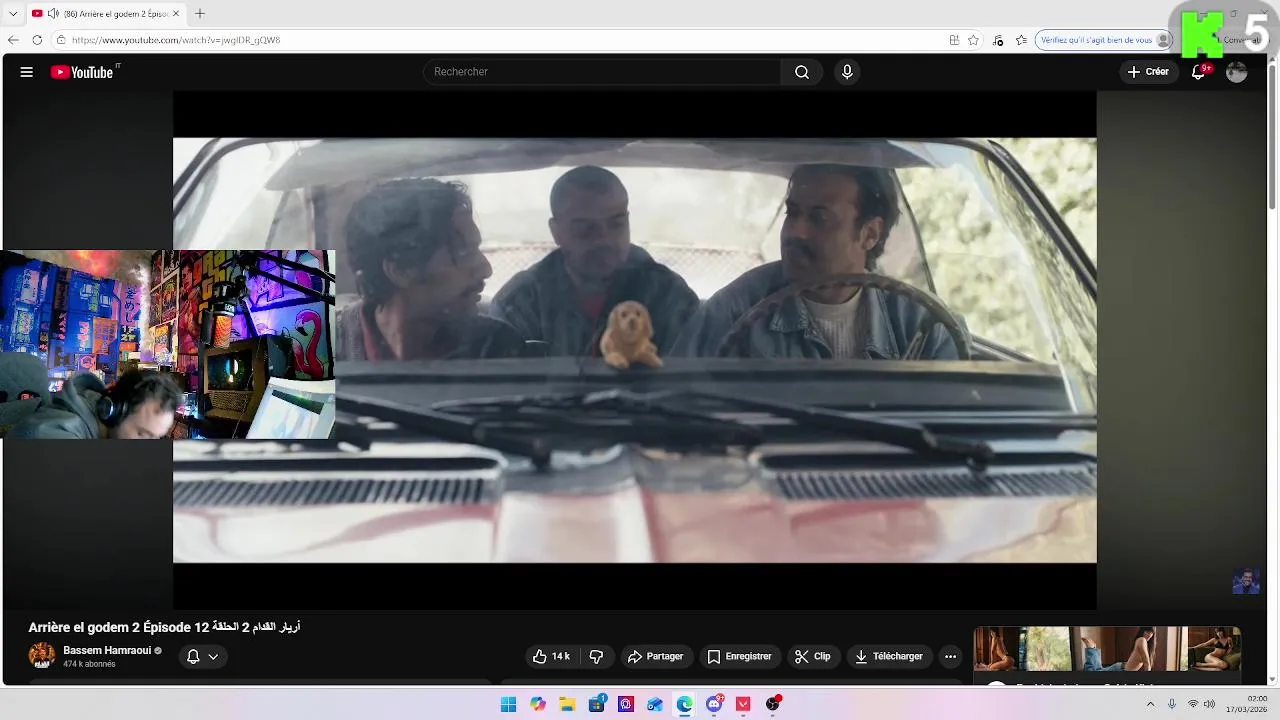Click the Créer button
This screenshot has height=720, width=1280.
pyautogui.click(x=1148, y=72)
